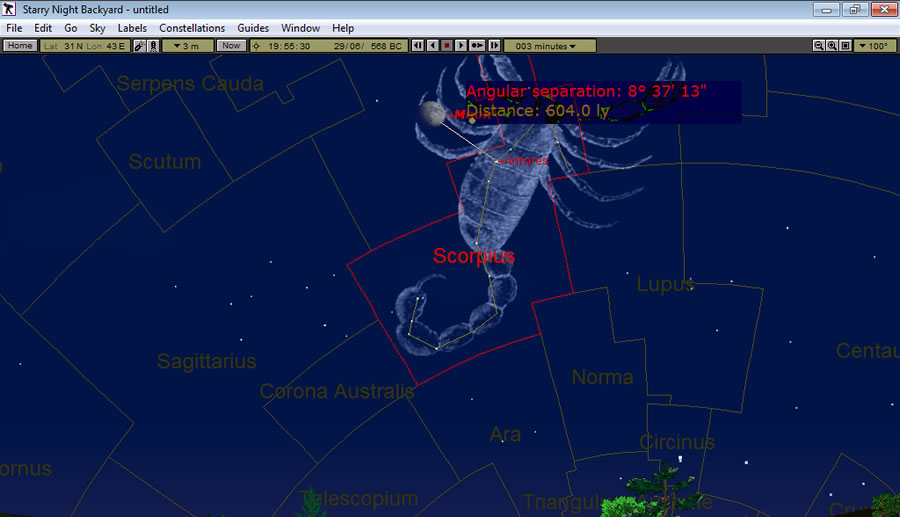Open the Labels menu

tap(132, 28)
